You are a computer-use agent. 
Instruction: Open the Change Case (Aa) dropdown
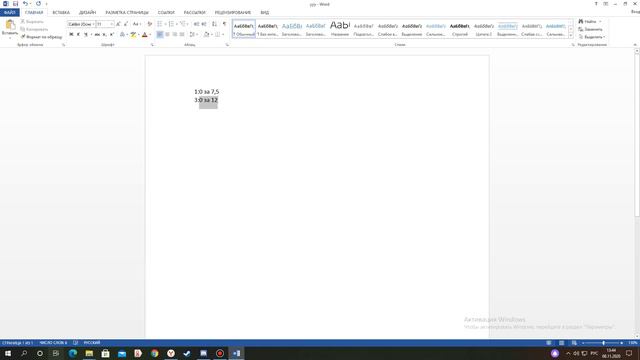(x=137, y=24)
